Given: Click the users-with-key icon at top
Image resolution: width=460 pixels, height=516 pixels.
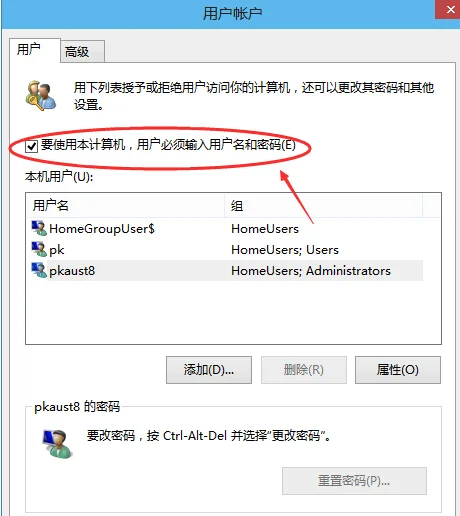Looking at the screenshot, I should 41,96.
